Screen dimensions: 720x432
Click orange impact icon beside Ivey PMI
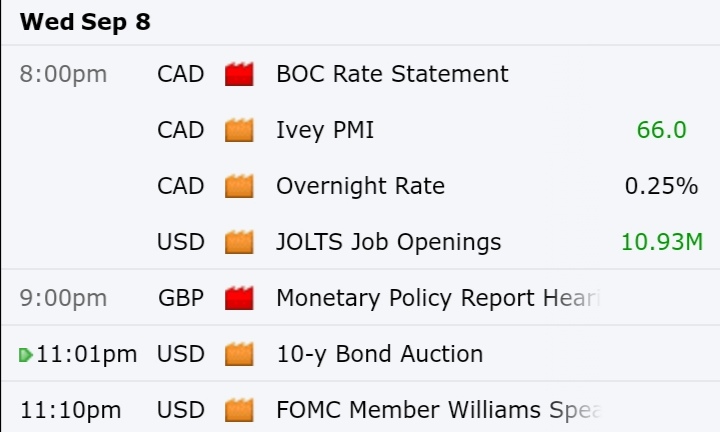click(239, 130)
